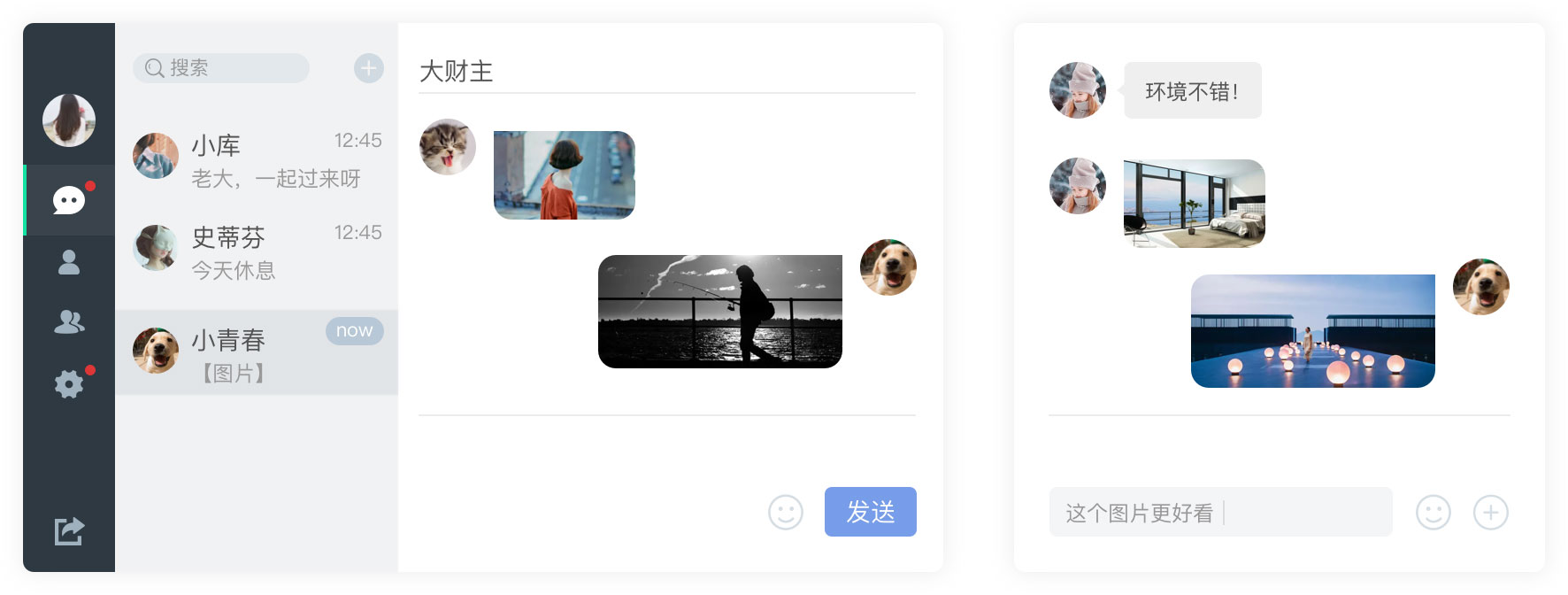Viewport: 1568px width, 595px height.
Task: Open the glowing lanterns pool photo
Action: [x=1313, y=331]
